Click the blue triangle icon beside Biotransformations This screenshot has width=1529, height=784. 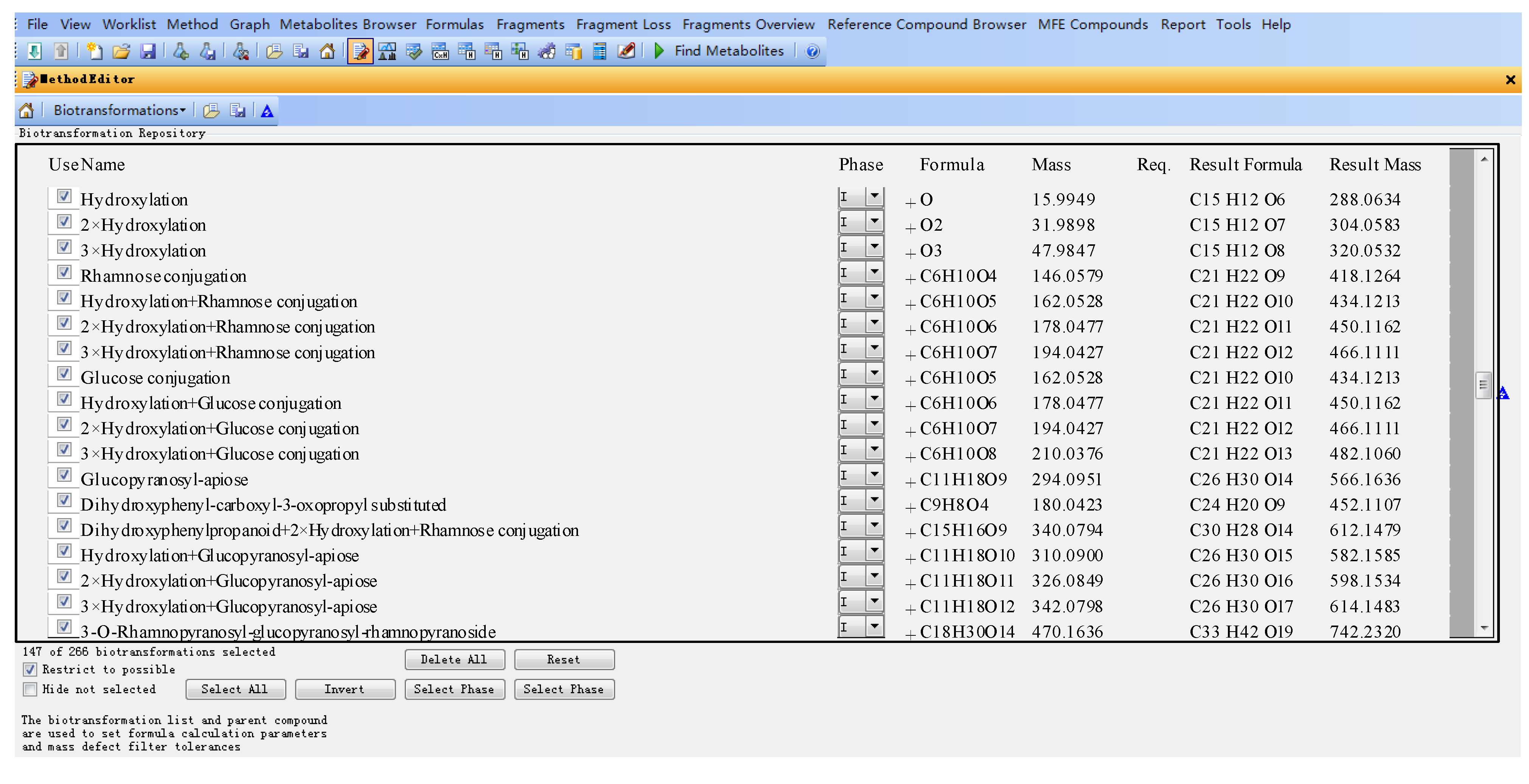point(267,111)
